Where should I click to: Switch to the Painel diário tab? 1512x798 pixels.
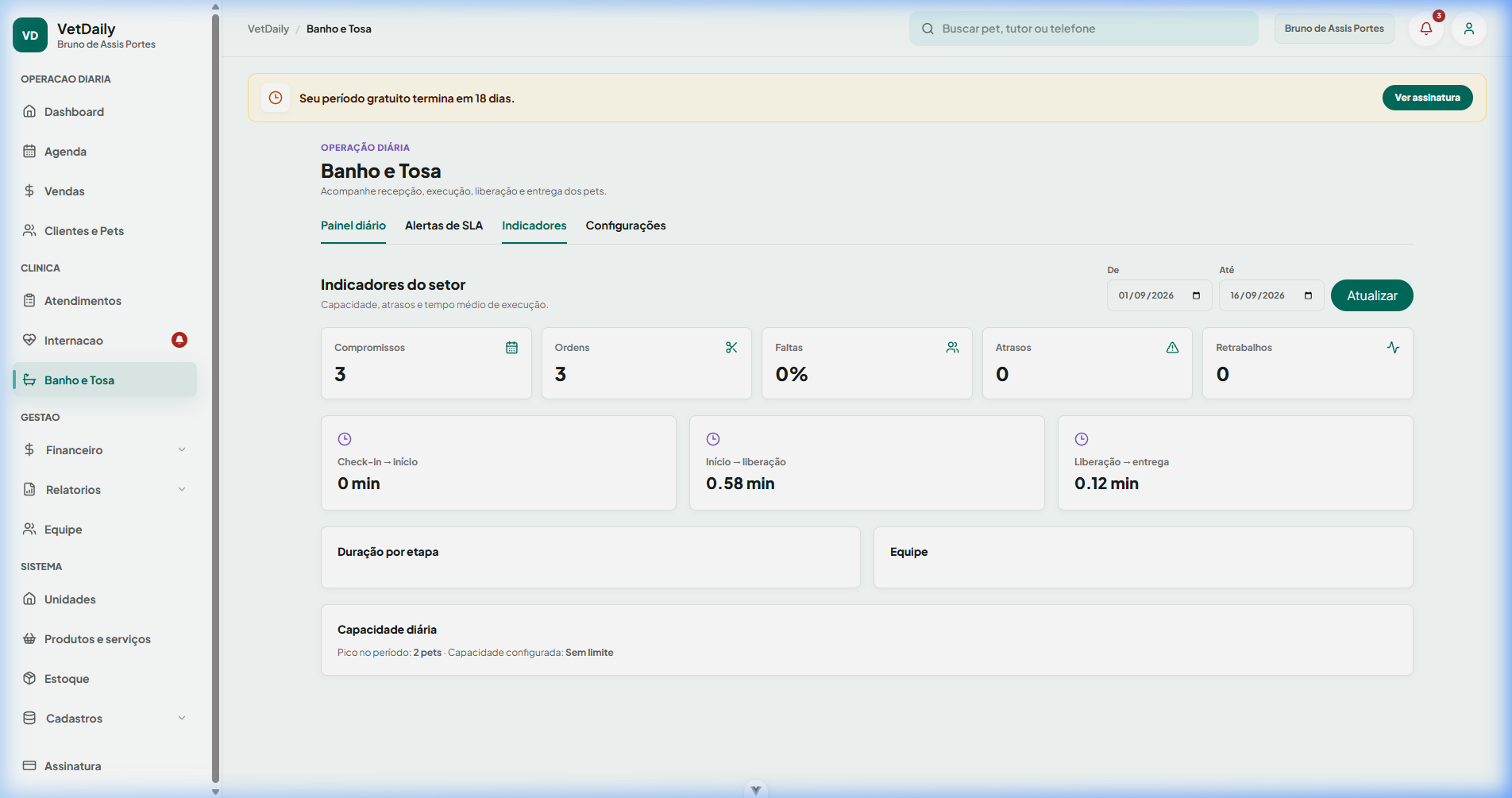[x=353, y=226]
